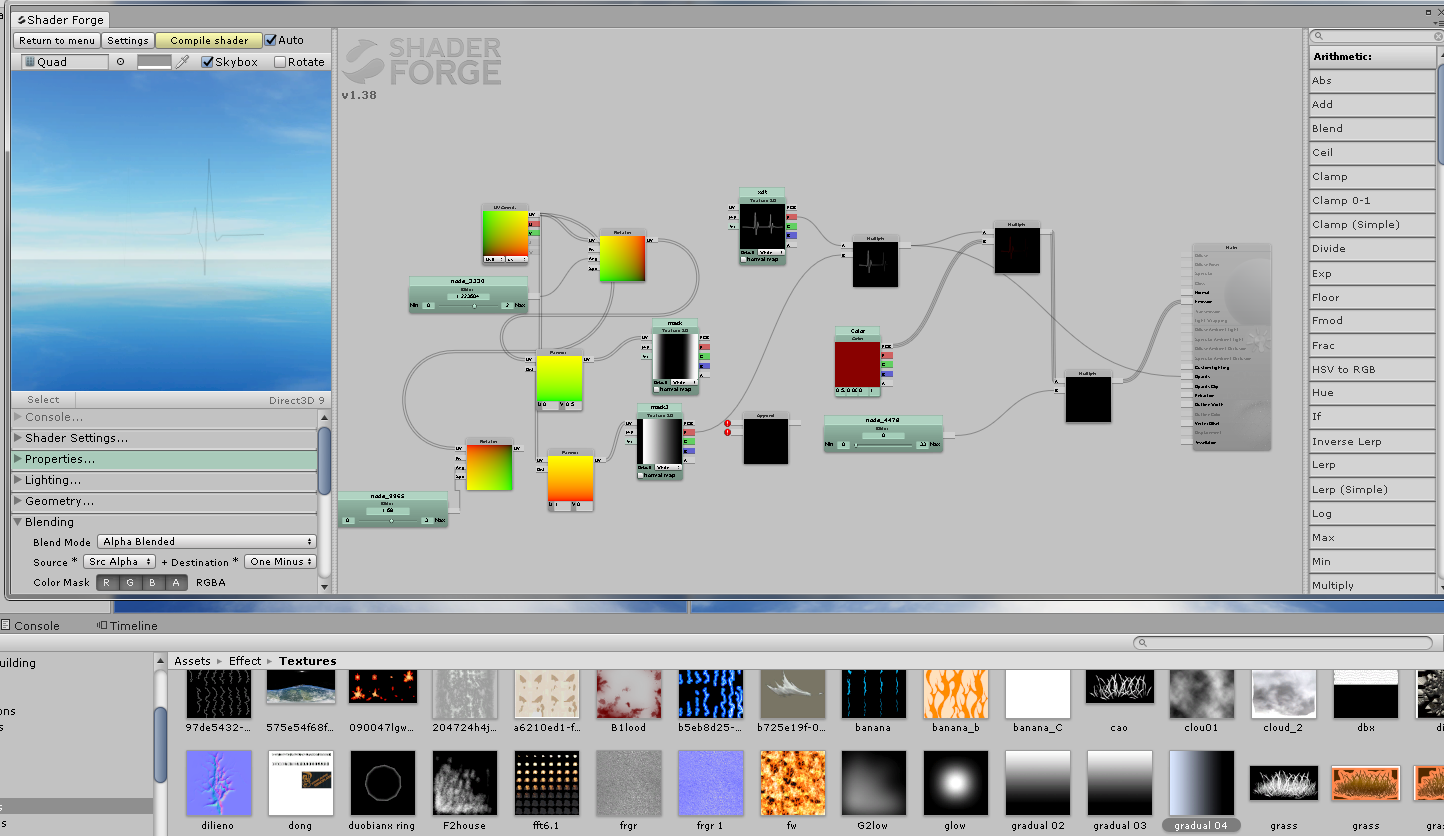
Task: Toggle Normal map on xdt texture node
Action: 745,260
